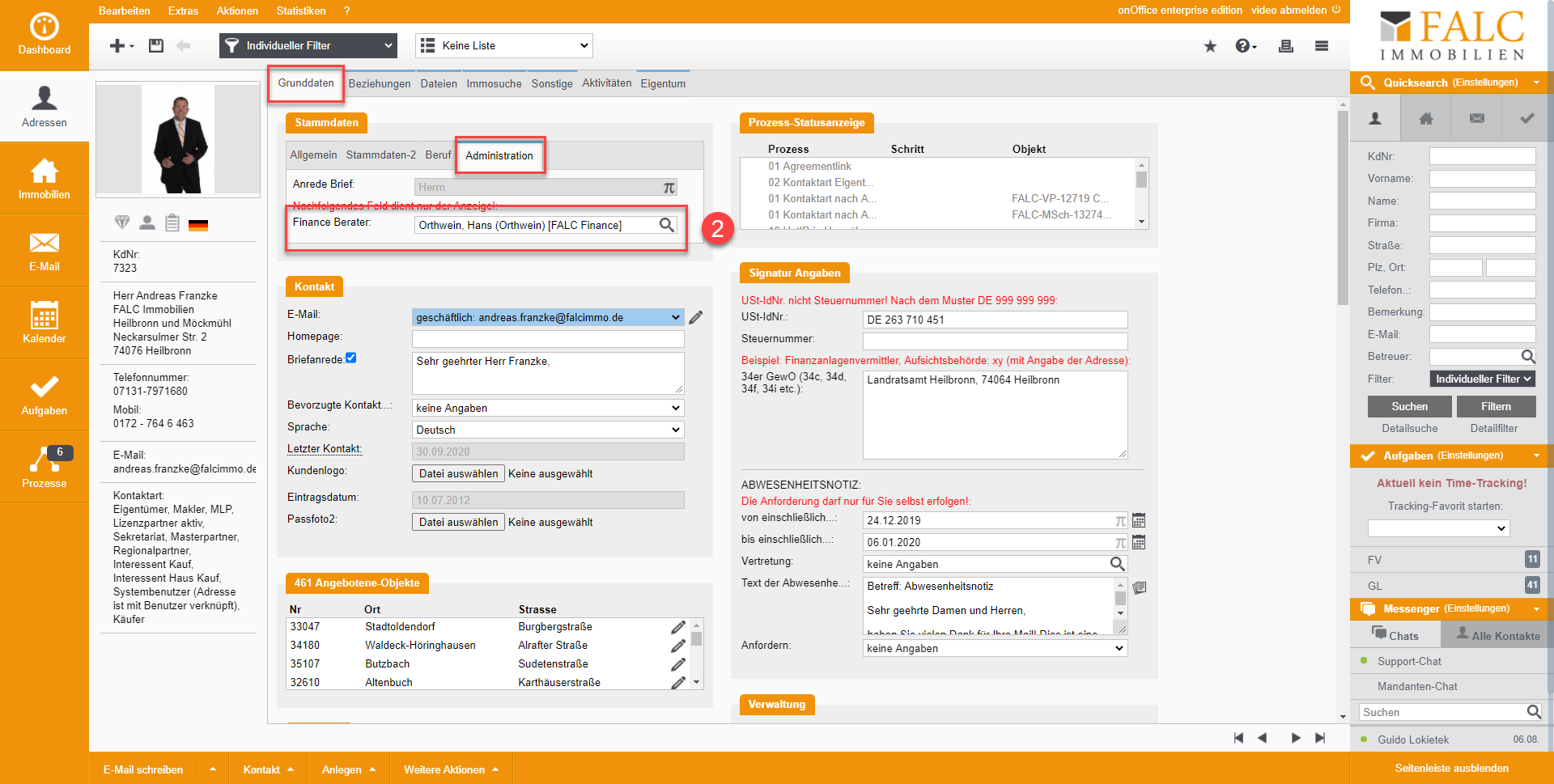This screenshot has height=784, width=1554.
Task: Click the search magnifier in Finance Berater field
Action: tap(666, 225)
